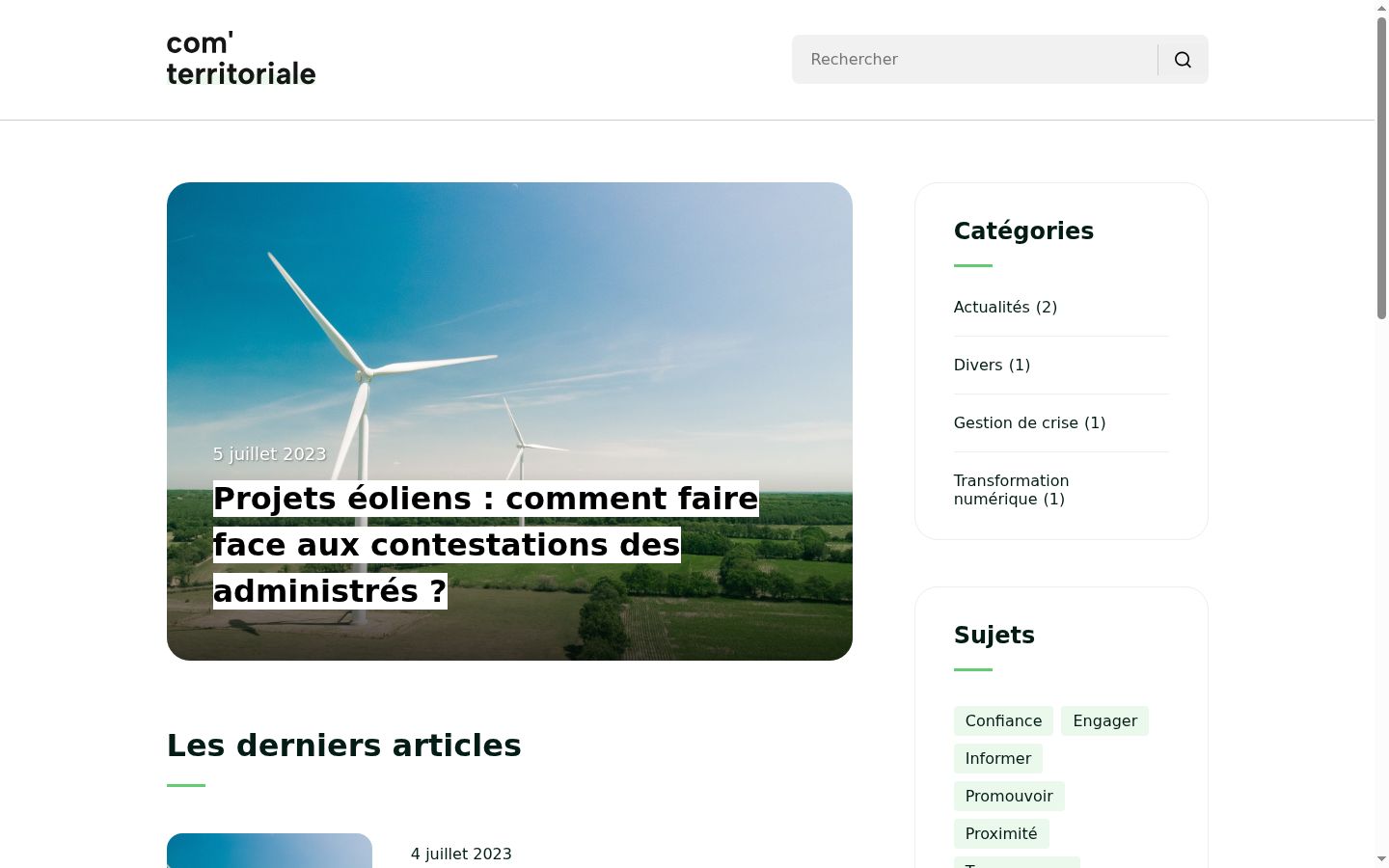Viewport: 1389px width, 868px height.
Task: Click the Sujets heading
Action: [x=994, y=636]
